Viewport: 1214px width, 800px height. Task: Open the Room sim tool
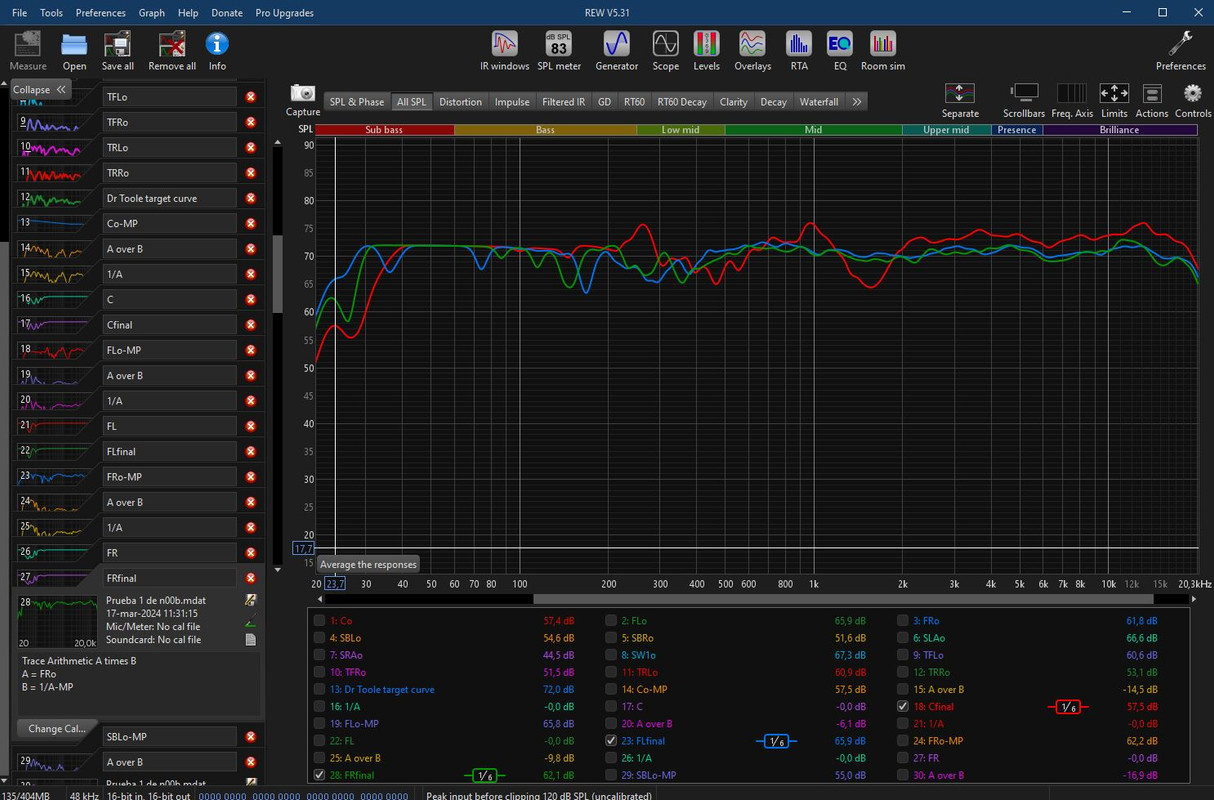click(883, 50)
